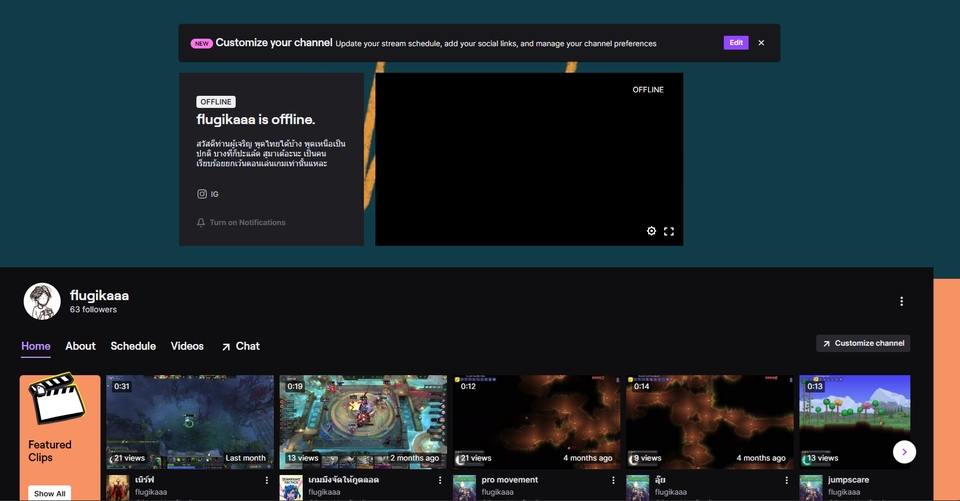
Task: Show all featured clips
Action: (x=49, y=493)
